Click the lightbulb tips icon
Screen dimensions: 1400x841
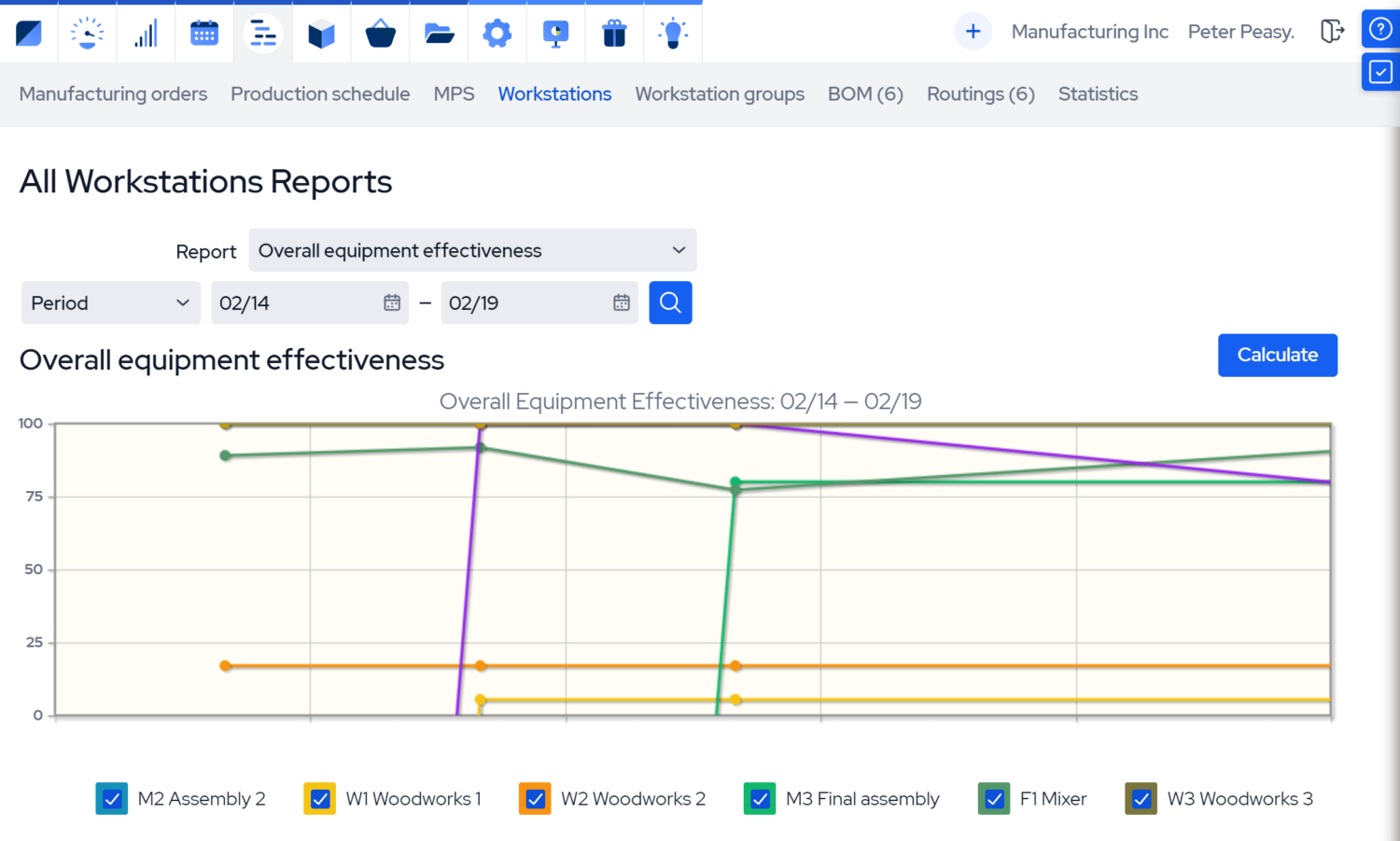click(672, 35)
